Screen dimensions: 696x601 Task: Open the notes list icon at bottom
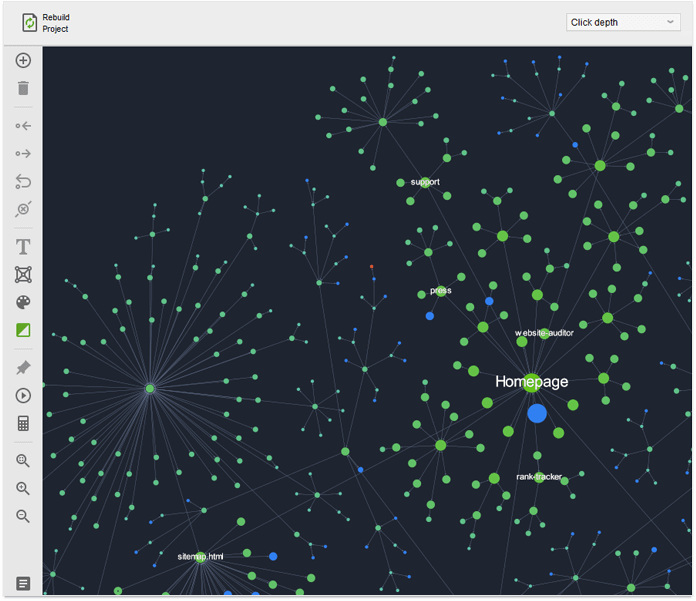coord(23,583)
